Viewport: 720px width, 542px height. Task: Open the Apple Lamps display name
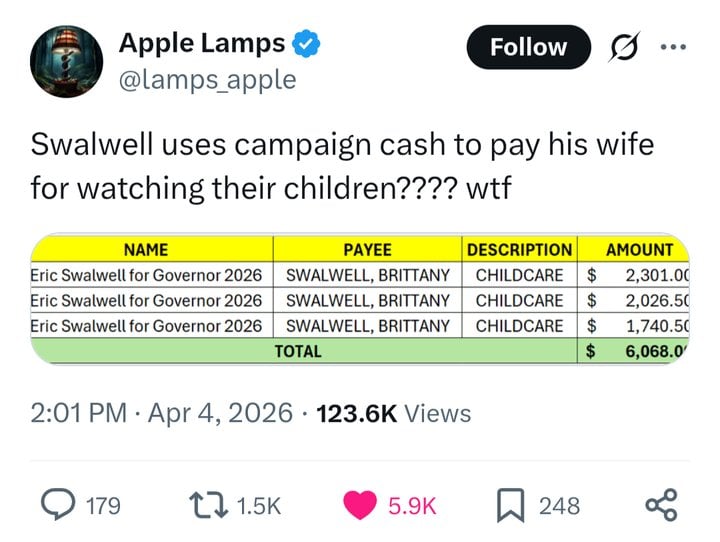203,43
